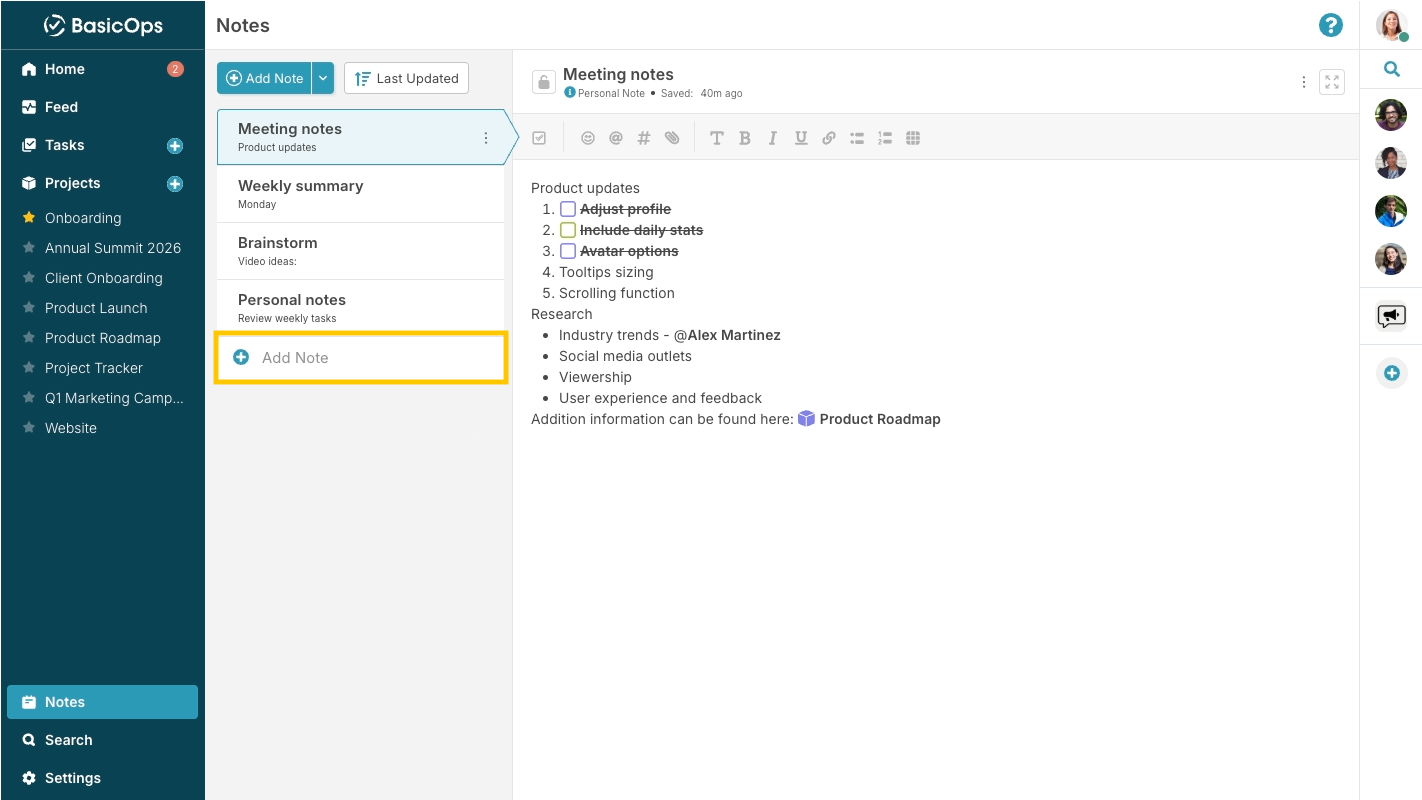Viewport: 1422px width, 800px height.
Task: Open the Personal notes note
Action: [x=361, y=308]
